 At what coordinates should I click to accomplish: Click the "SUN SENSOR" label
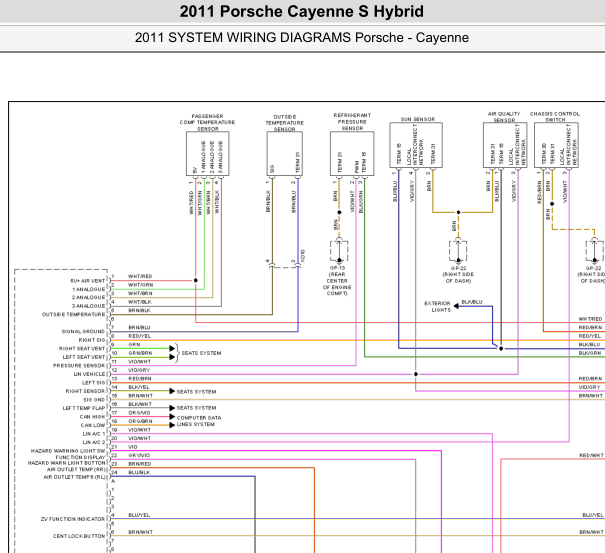(x=417, y=119)
